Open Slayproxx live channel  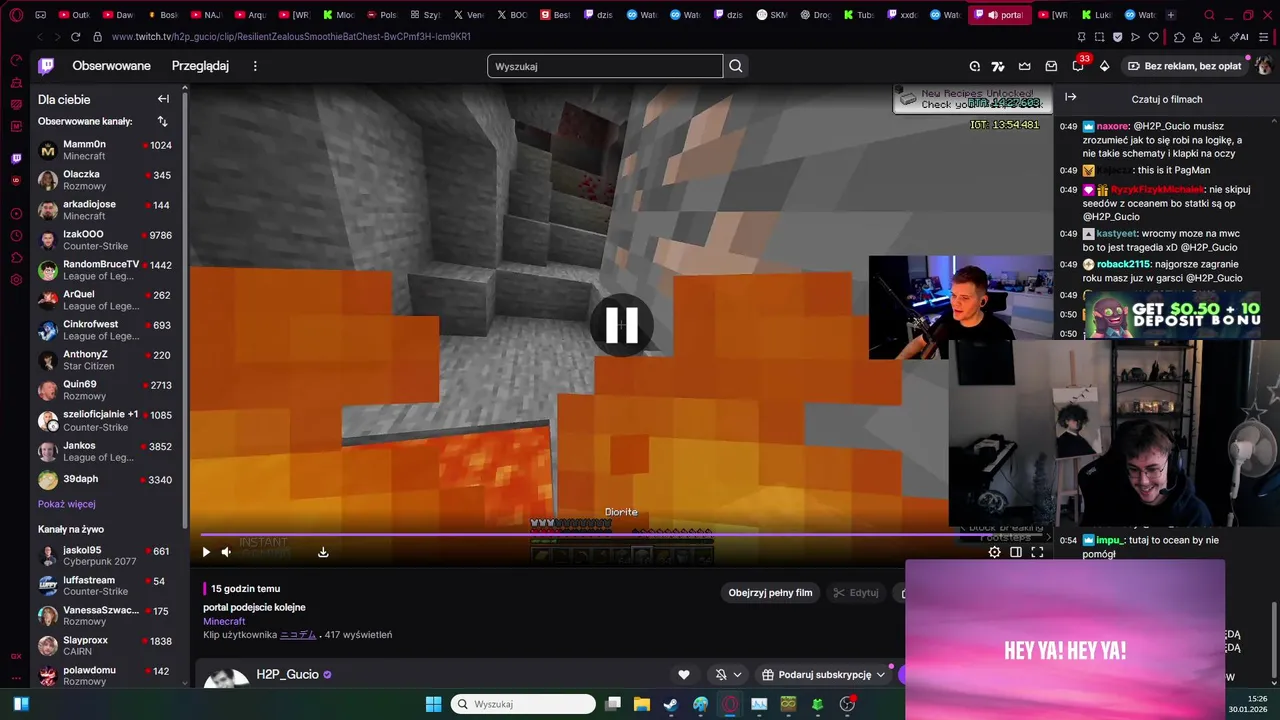click(105, 646)
